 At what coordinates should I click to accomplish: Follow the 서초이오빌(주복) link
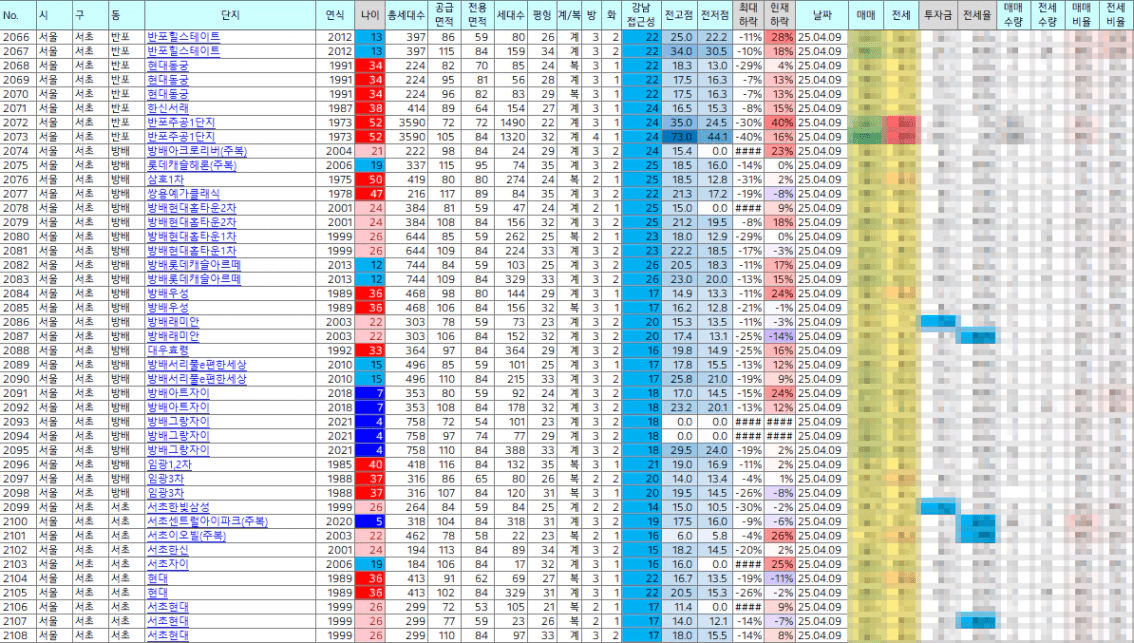coord(187,536)
